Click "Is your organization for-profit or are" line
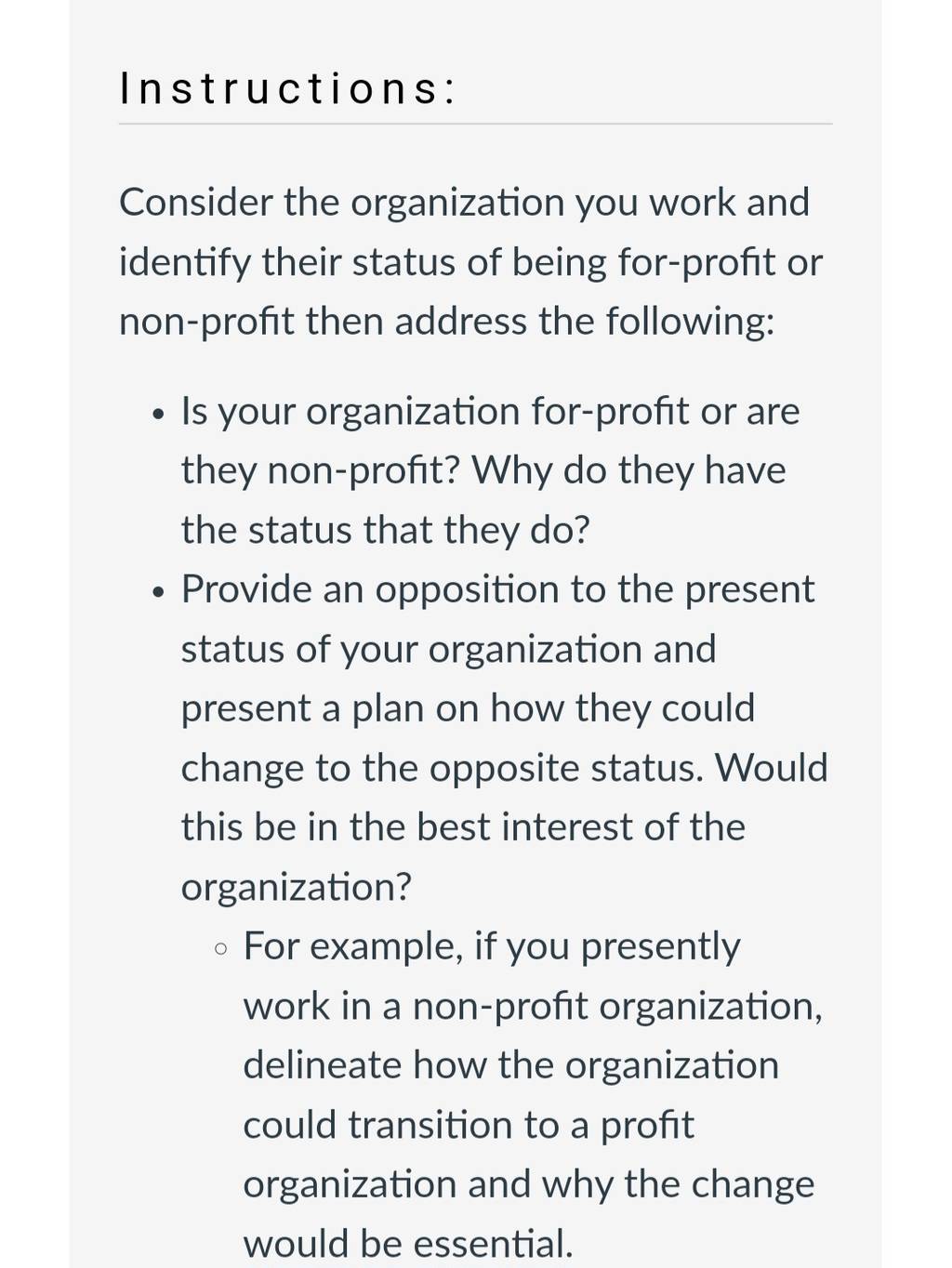 (x=490, y=411)
